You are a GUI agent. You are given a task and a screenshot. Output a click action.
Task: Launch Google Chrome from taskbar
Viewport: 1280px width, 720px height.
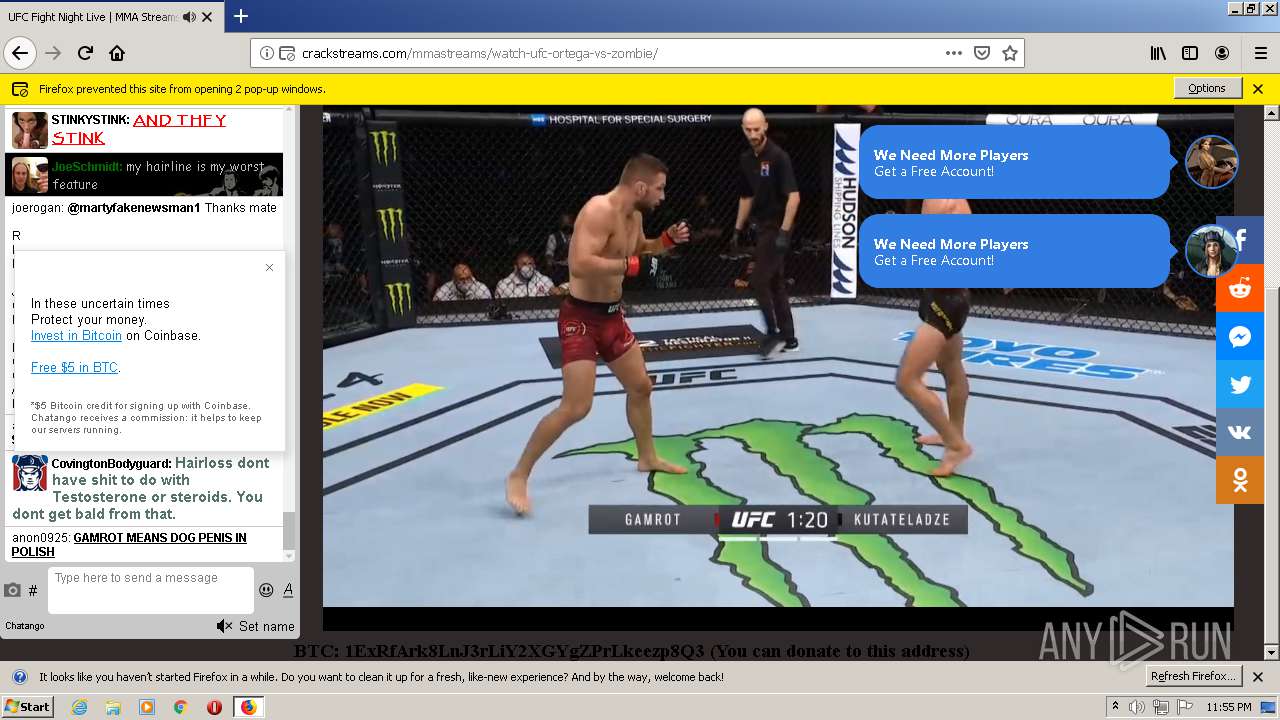tap(180, 707)
